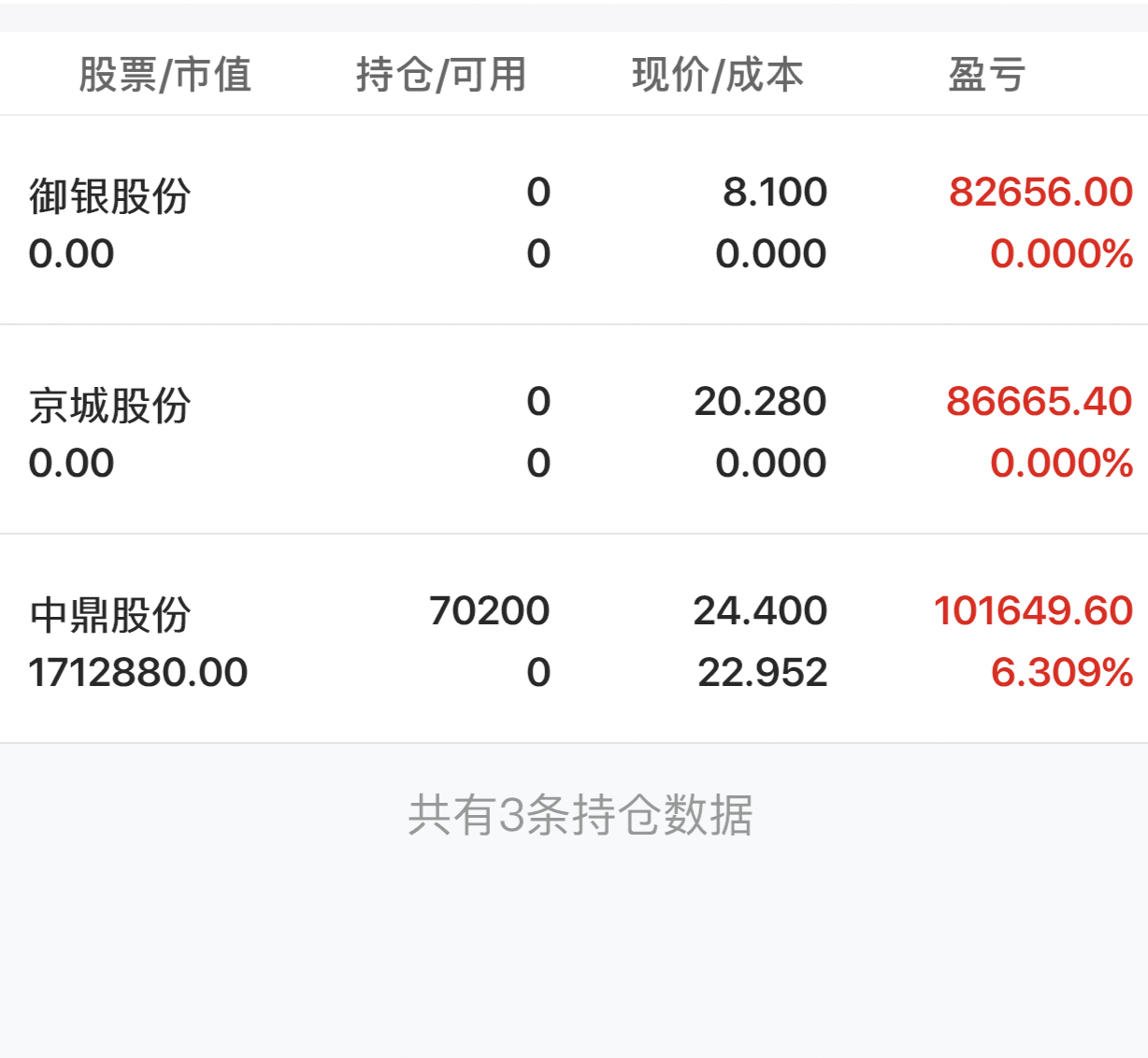Click the 8.100 current price
Screen dimensions: 1148x1058
[x=774, y=193]
